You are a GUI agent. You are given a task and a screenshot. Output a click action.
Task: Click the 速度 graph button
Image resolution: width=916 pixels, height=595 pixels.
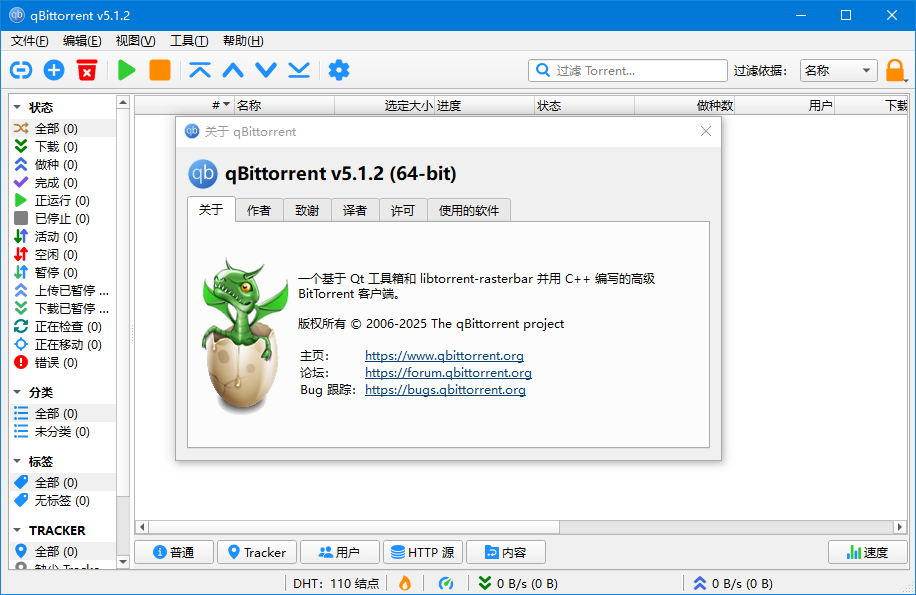pos(868,552)
